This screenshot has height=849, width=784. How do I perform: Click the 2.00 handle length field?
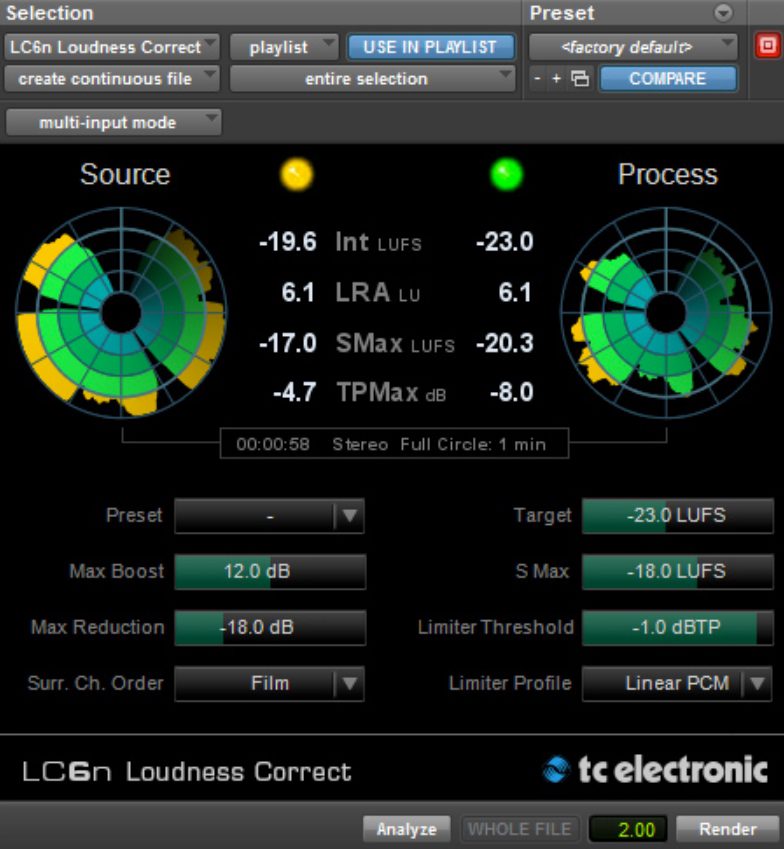[x=628, y=829]
